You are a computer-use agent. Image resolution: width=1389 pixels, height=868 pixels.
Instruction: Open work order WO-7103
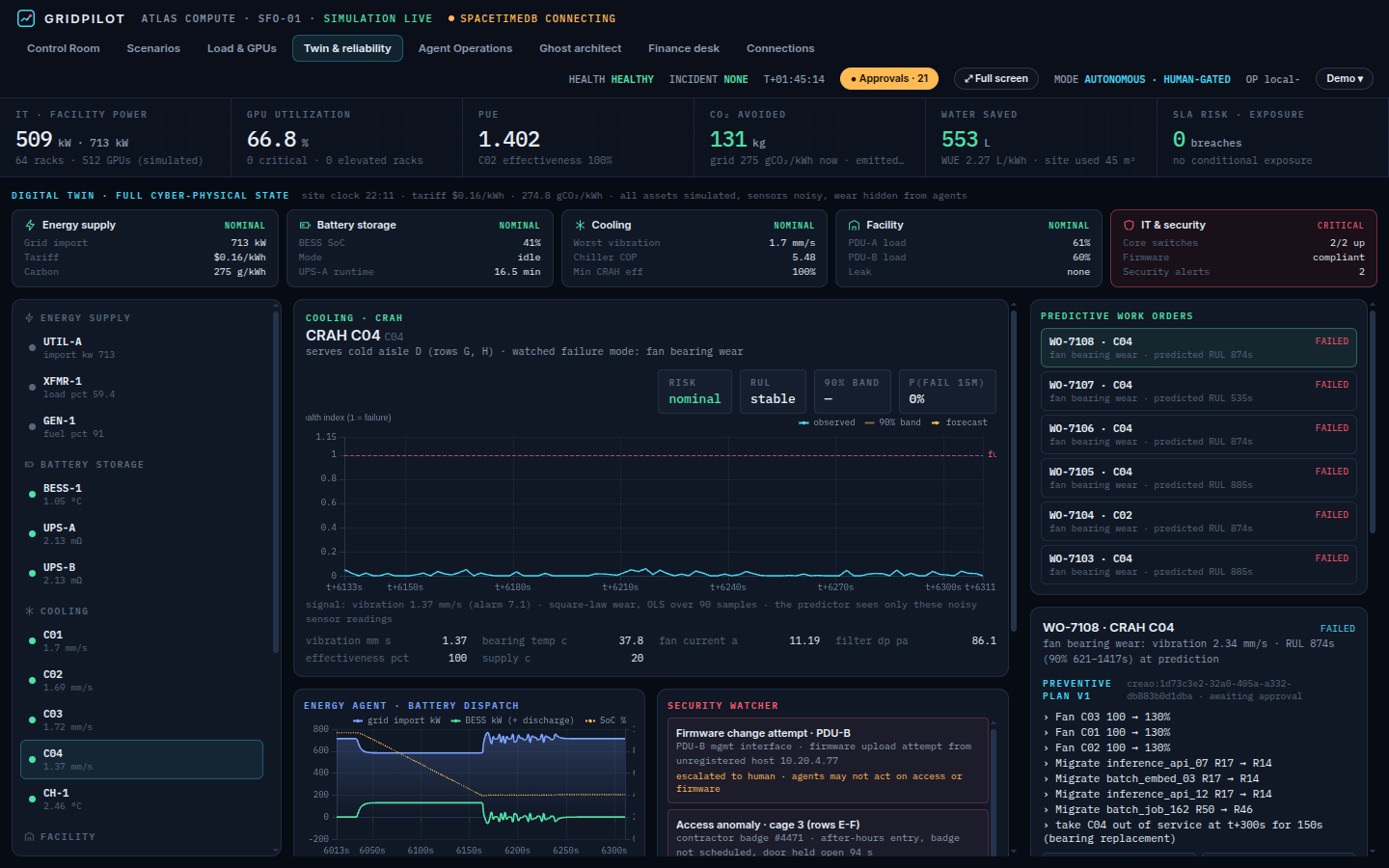(x=1199, y=564)
